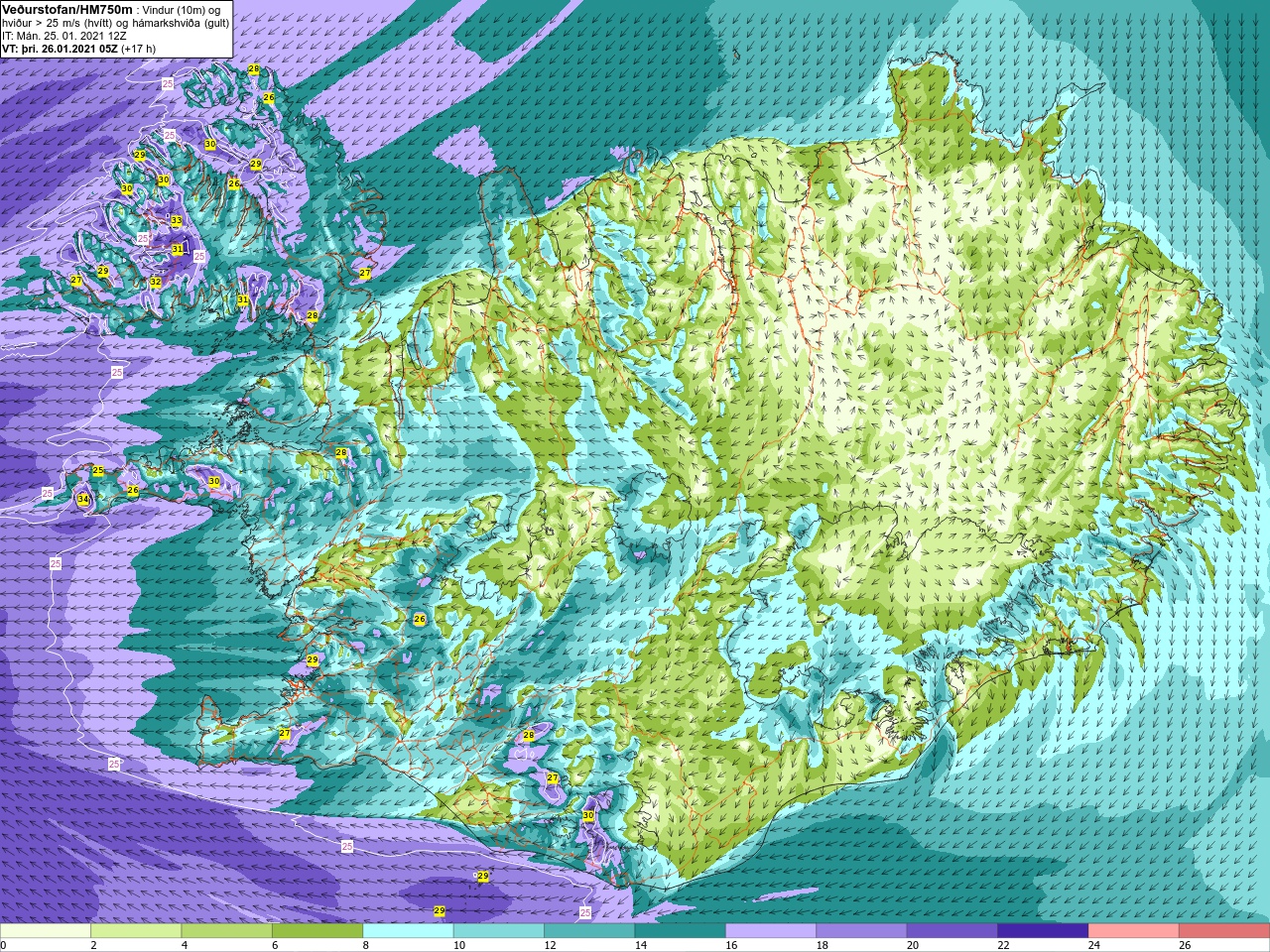
Task: Click the light pink 24–26 m/s legend swatch
Action: click(x=1134, y=931)
